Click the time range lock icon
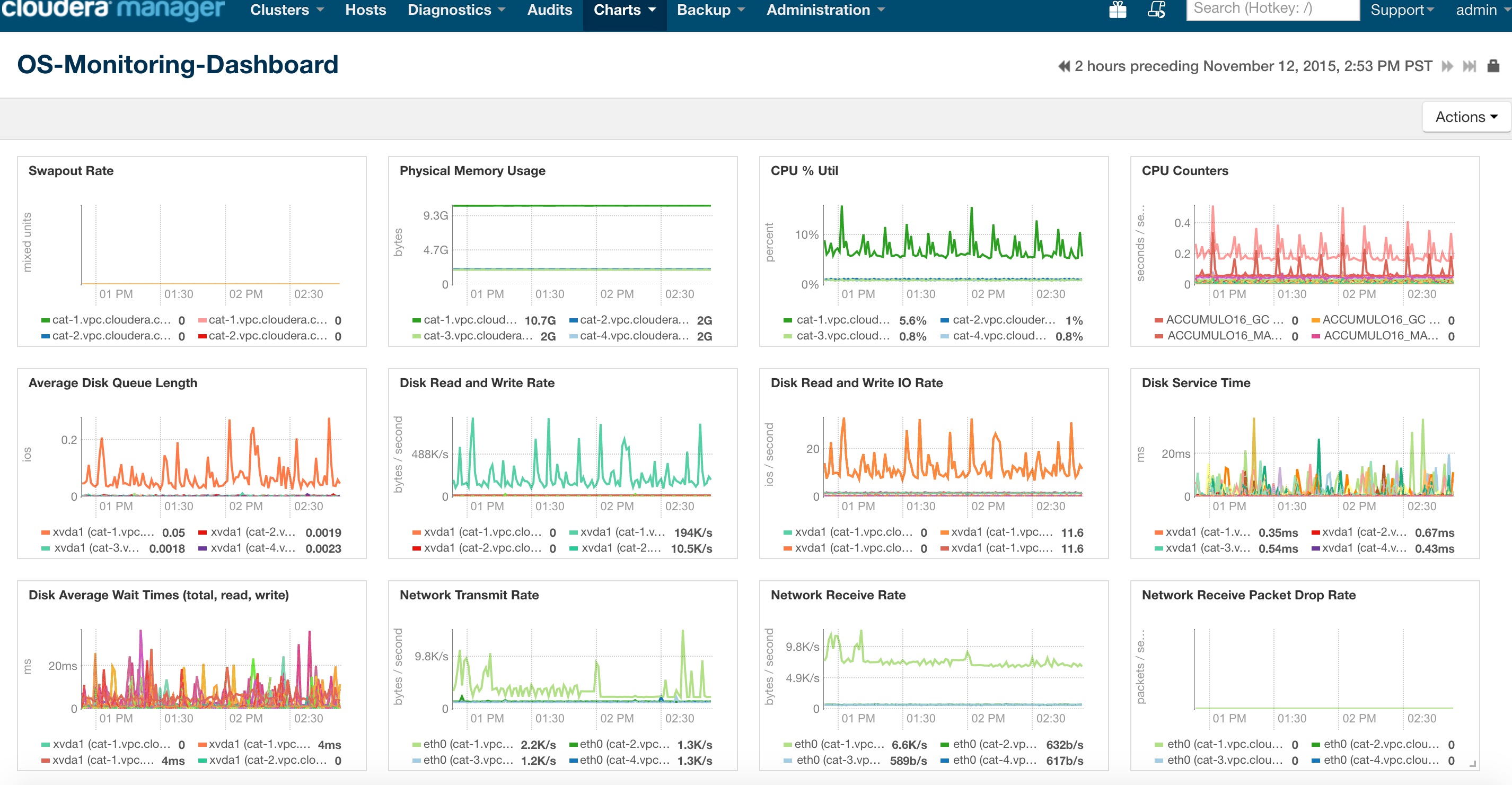This screenshot has width=1512, height=785. coord(1493,66)
